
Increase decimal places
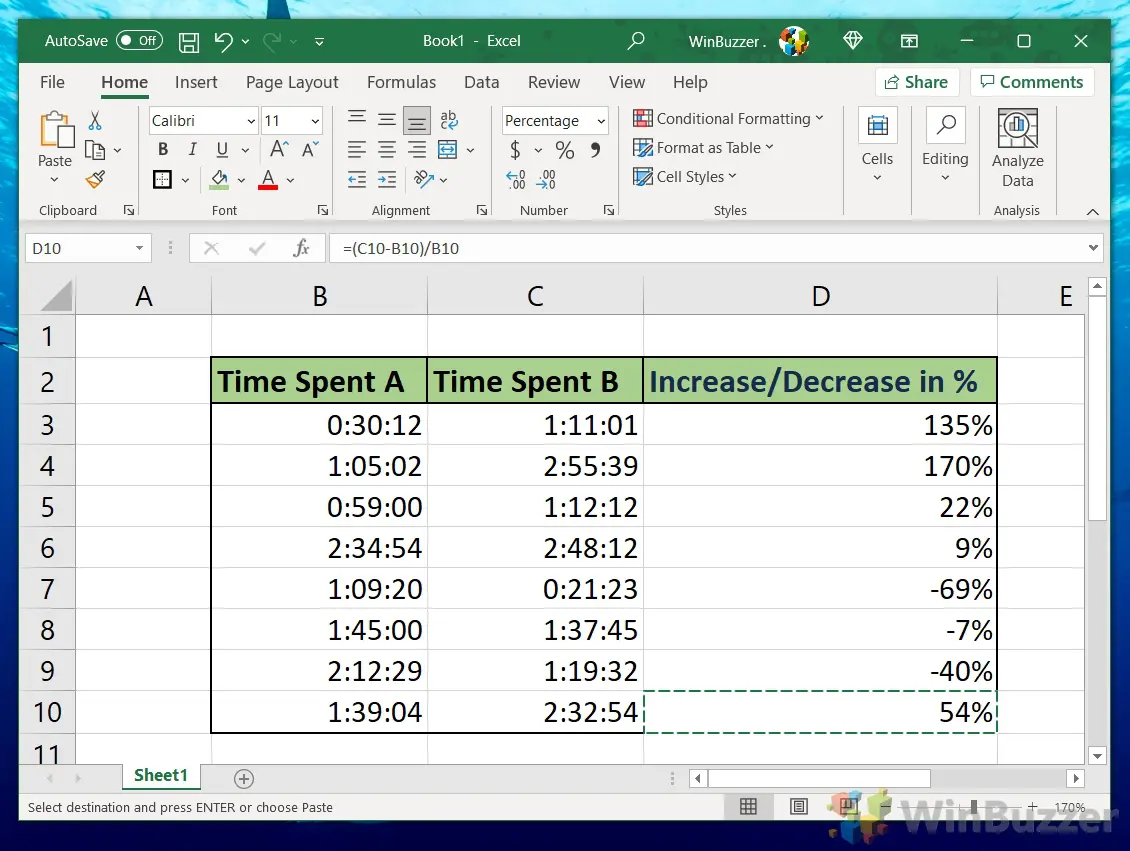click(x=515, y=178)
